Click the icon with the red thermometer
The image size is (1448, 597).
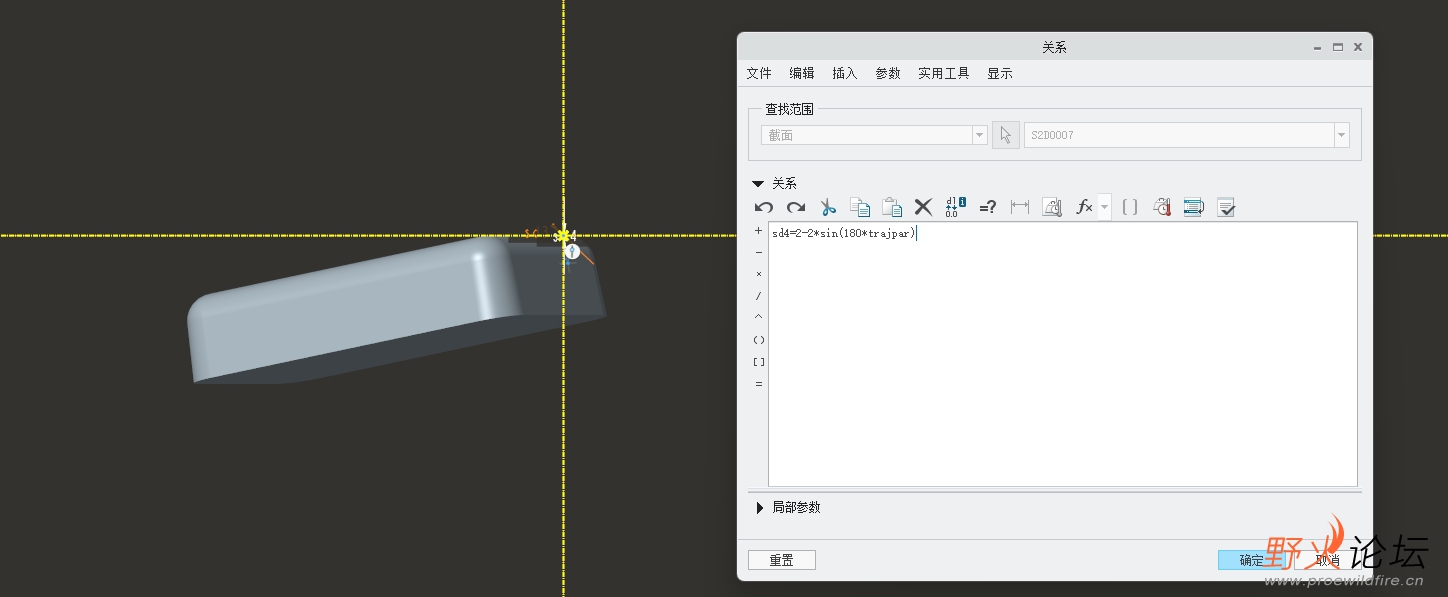(x=1162, y=207)
